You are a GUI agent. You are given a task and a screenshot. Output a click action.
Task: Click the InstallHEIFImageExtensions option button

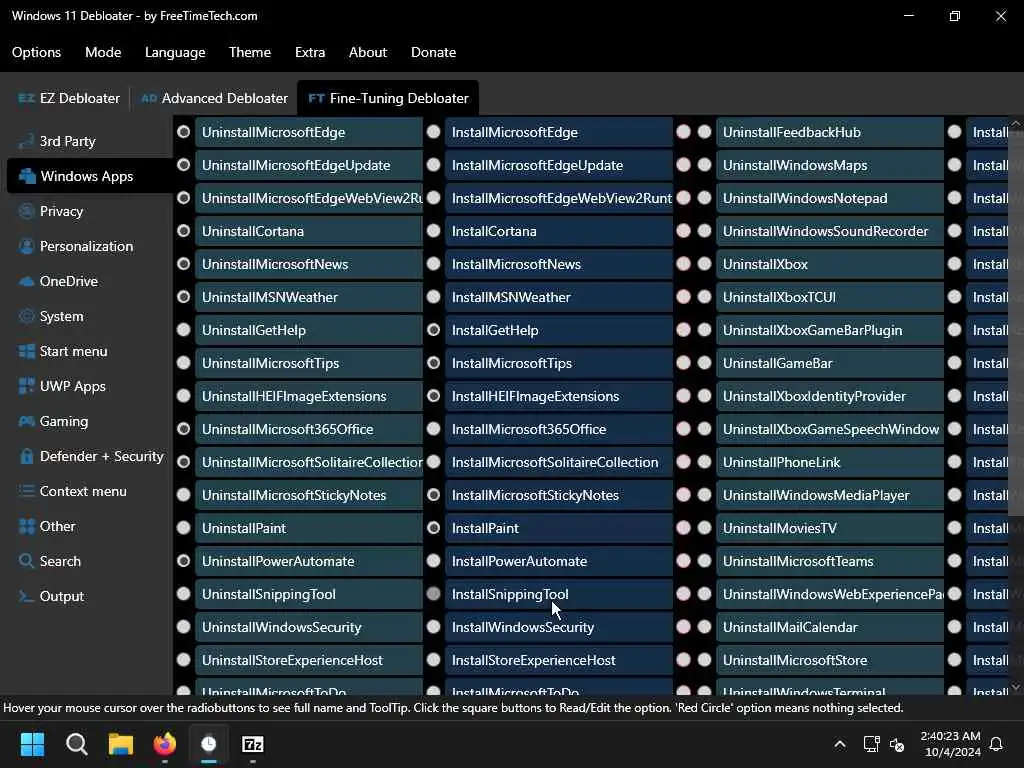[559, 396]
